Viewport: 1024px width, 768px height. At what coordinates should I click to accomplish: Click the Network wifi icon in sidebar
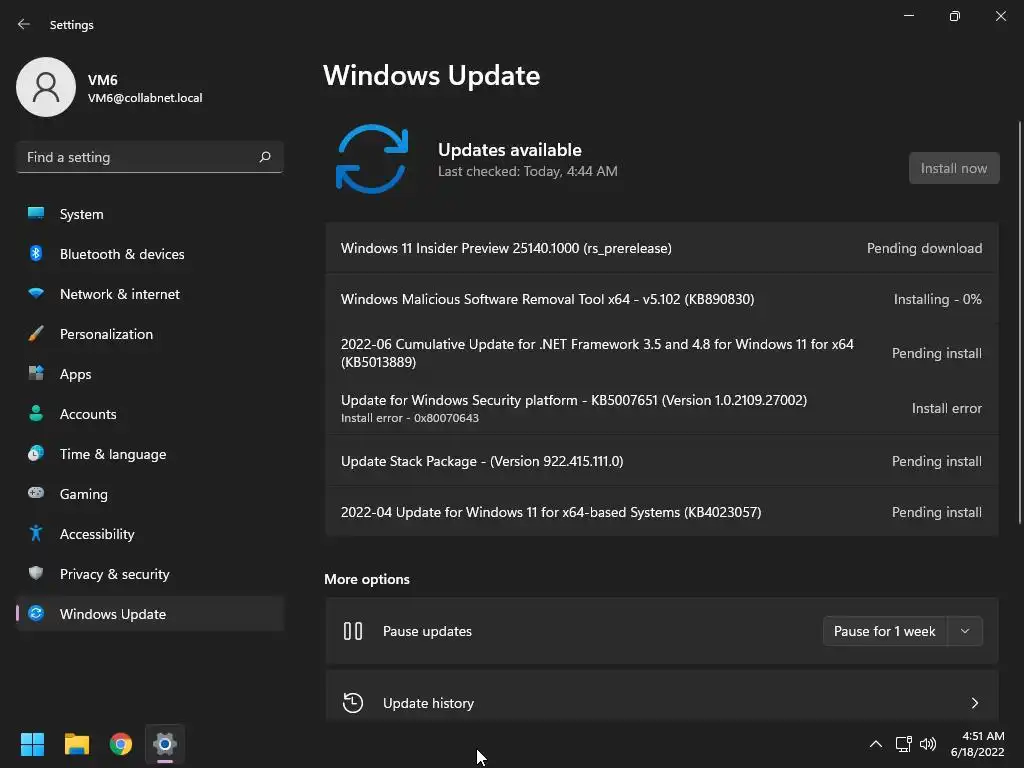(36, 293)
